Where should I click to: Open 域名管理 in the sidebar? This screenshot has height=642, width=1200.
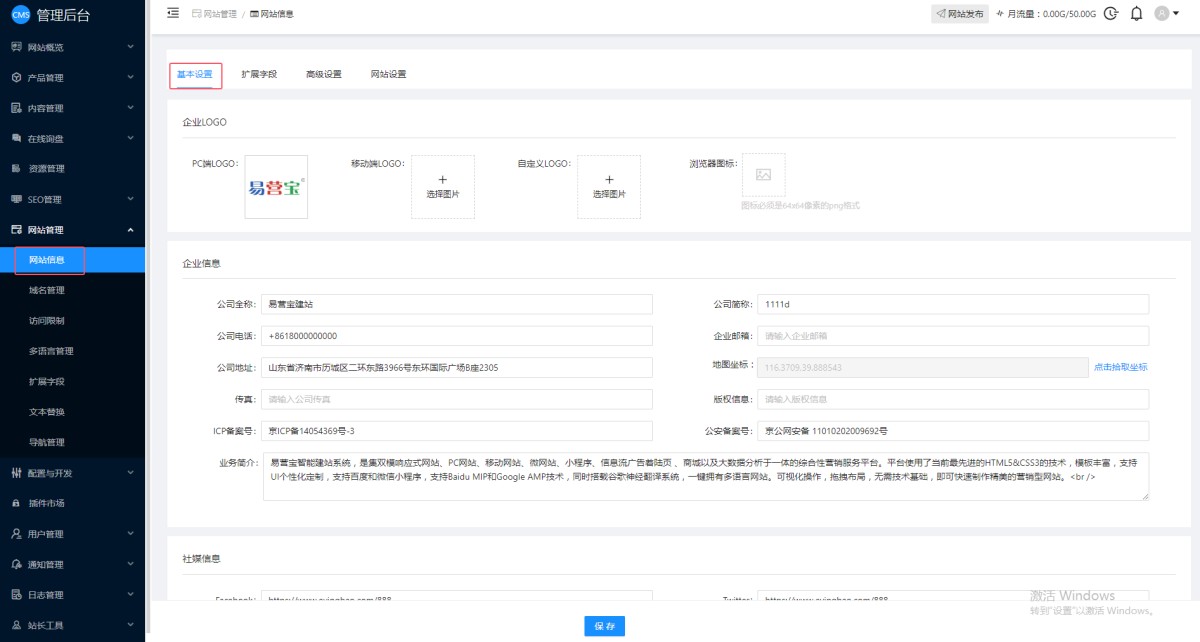(47, 291)
